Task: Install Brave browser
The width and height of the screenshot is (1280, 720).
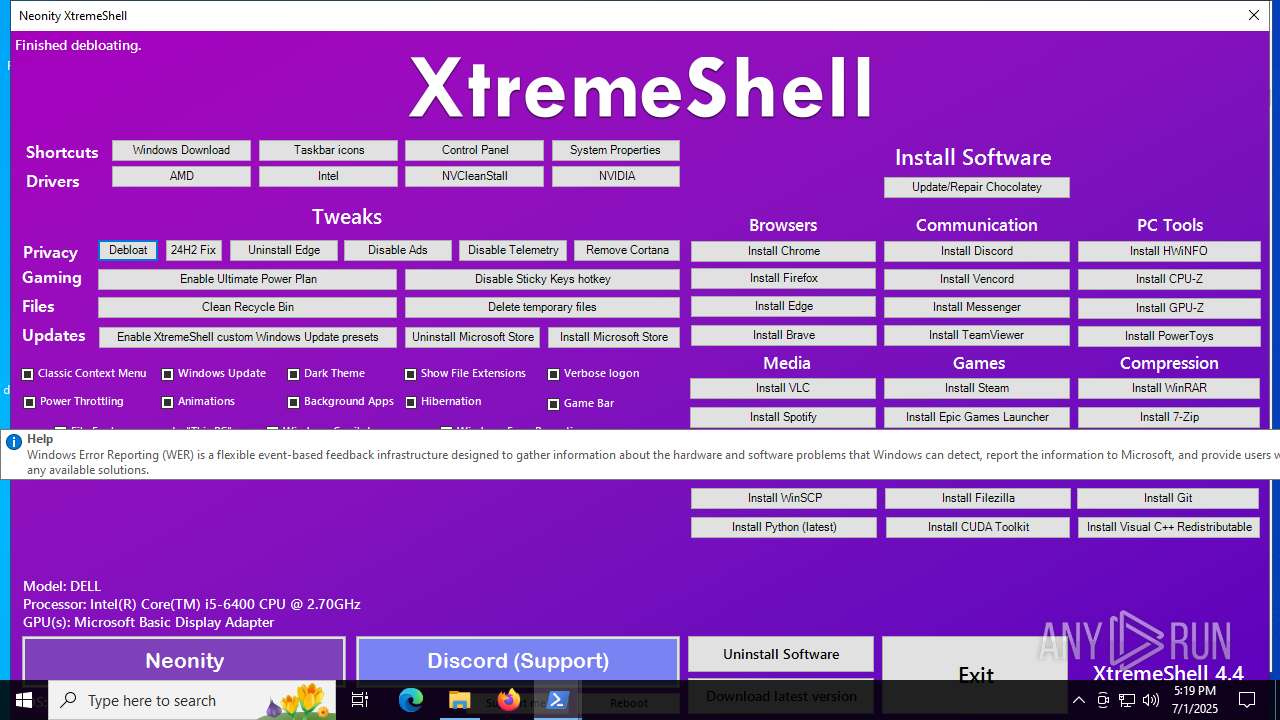Action: tap(784, 335)
